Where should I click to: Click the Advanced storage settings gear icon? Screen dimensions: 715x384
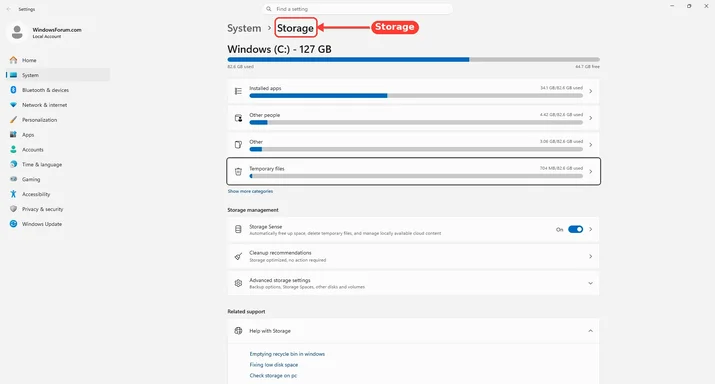click(x=238, y=283)
